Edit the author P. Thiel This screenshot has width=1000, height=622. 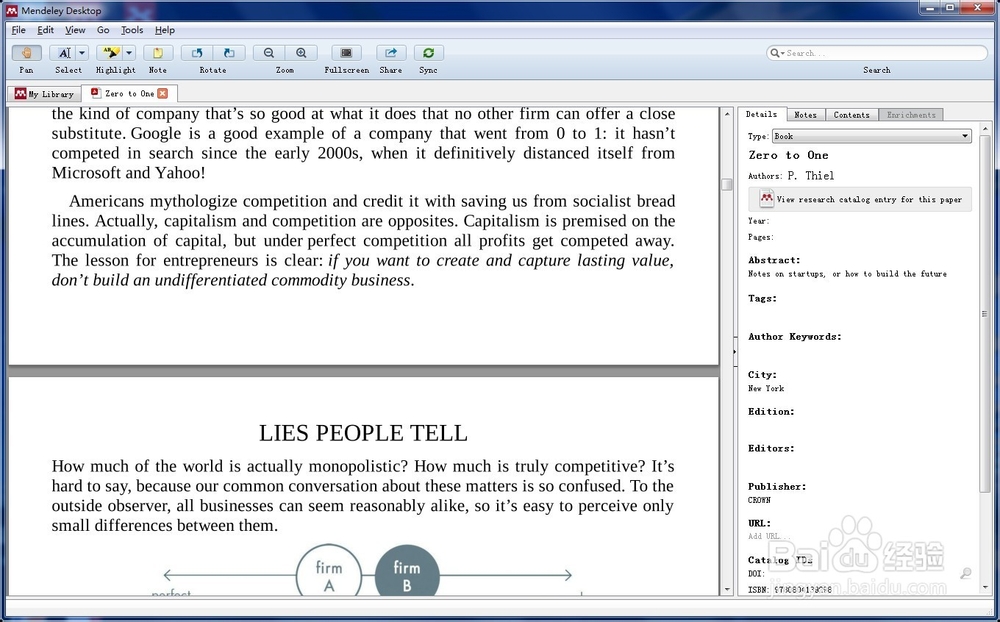[810, 175]
